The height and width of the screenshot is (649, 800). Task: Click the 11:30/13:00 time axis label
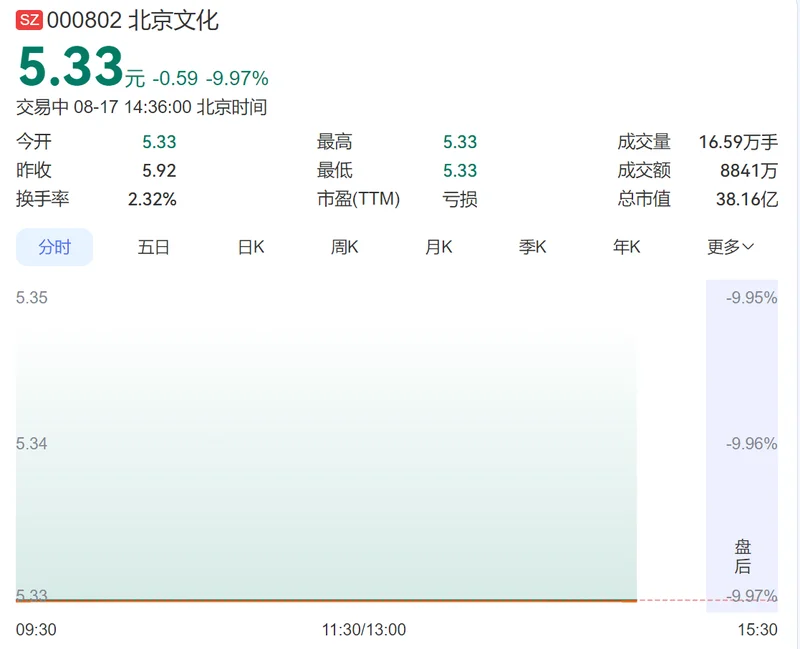tap(364, 630)
